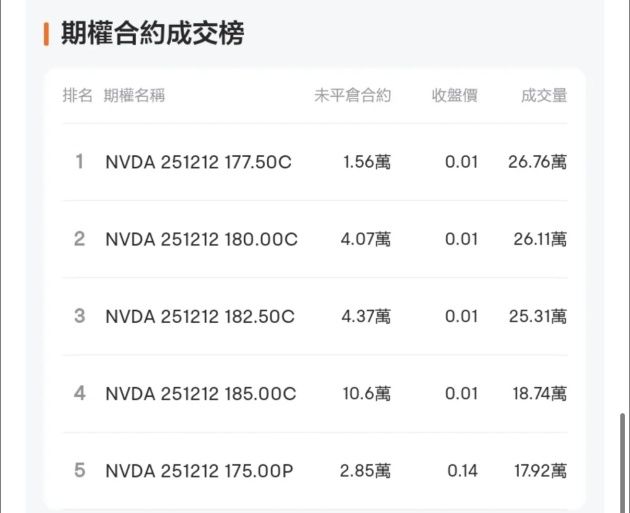
Task: Select rank number 5
Action: tap(80, 470)
